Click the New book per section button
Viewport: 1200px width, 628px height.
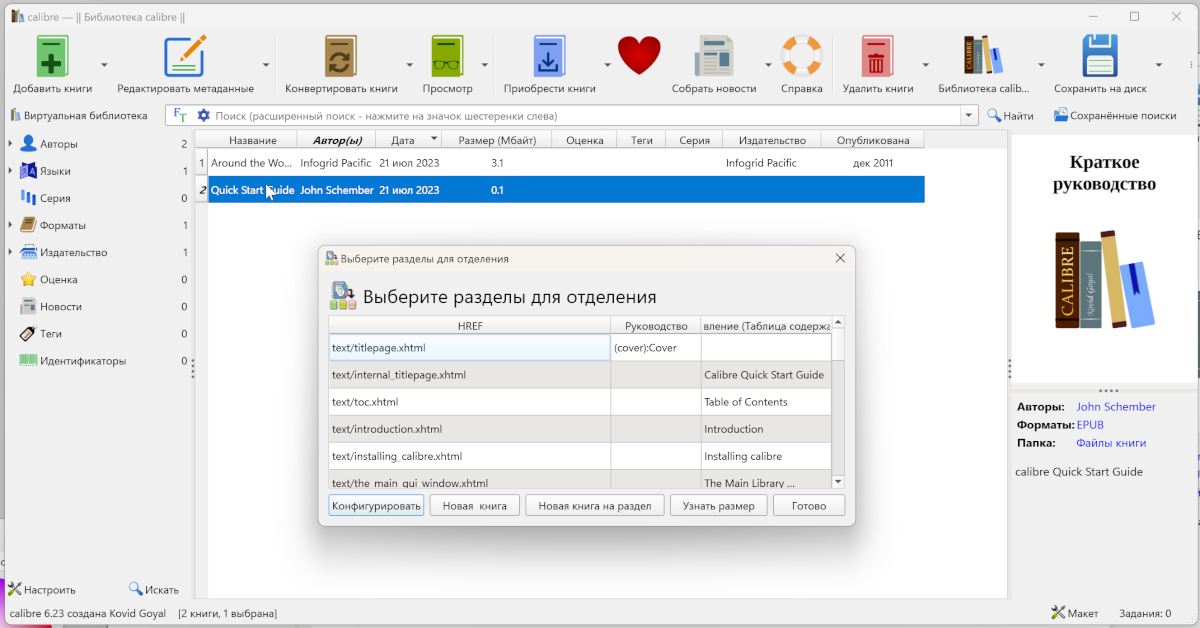[x=595, y=506]
